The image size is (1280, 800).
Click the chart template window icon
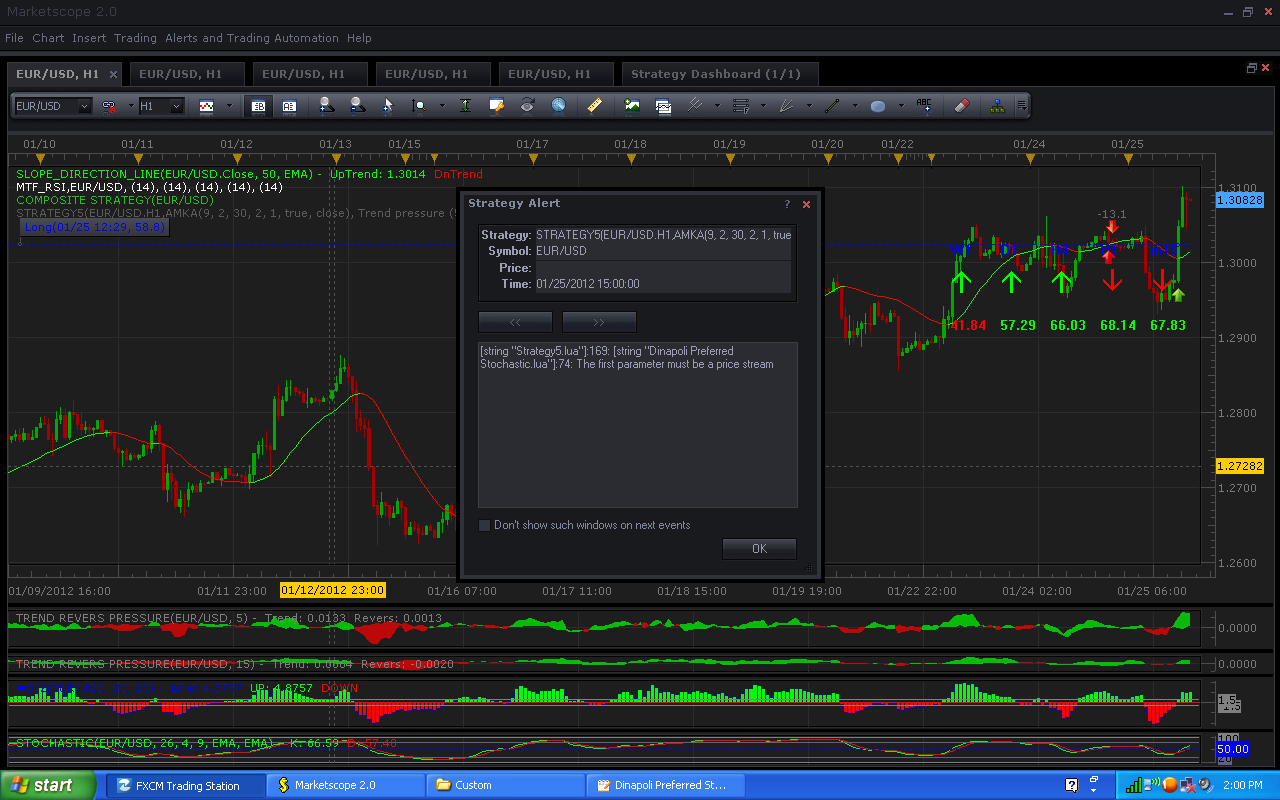coord(663,105)
